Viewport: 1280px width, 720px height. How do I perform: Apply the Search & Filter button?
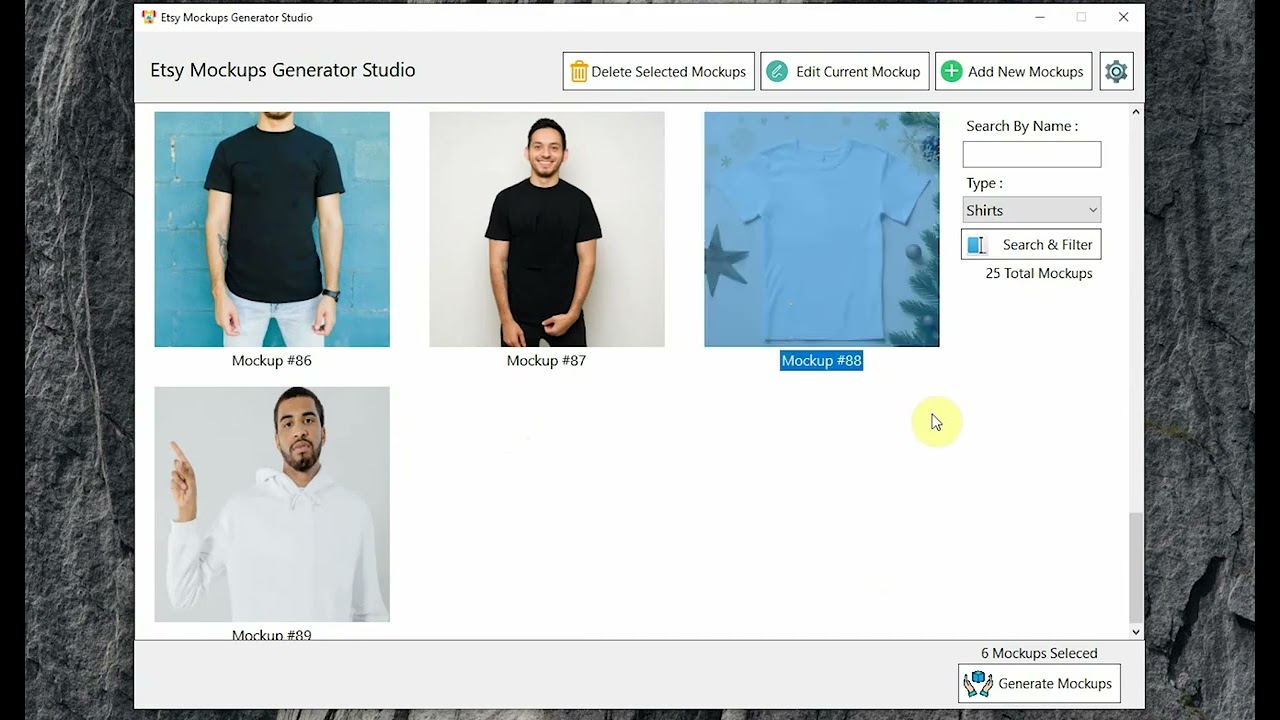pyautogui.click(x=1031, y=245)
